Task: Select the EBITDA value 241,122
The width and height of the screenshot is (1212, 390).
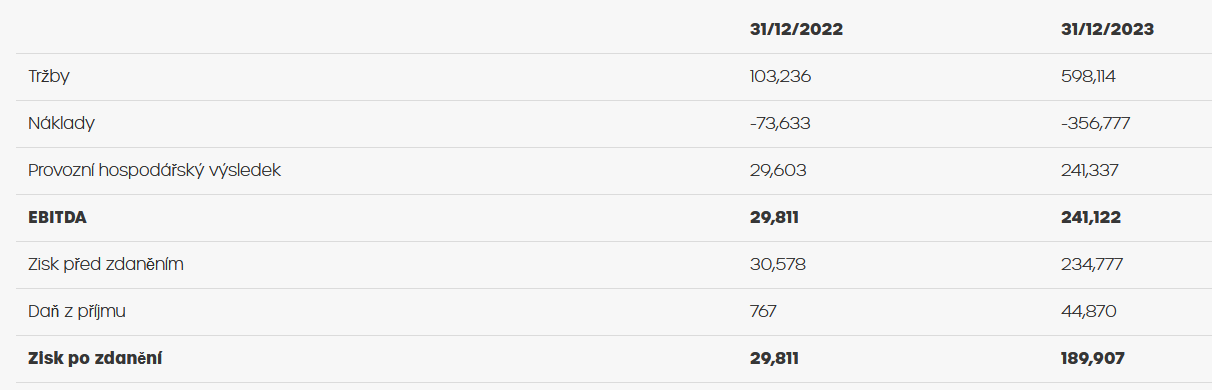Action: [1091, 218]
